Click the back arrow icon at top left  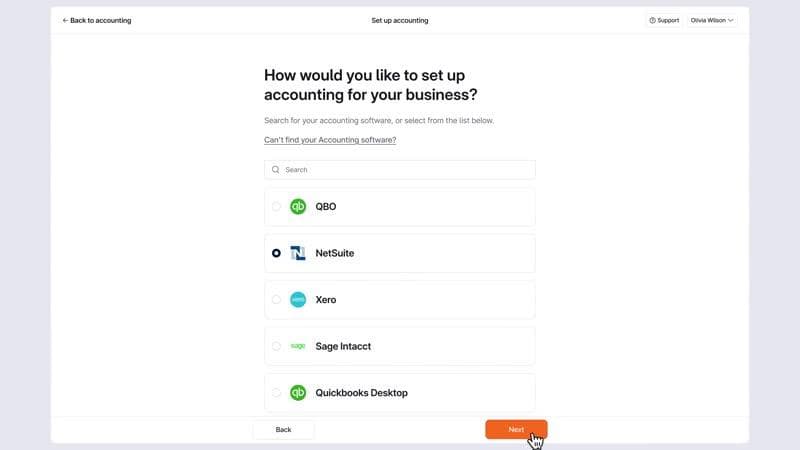65,20
